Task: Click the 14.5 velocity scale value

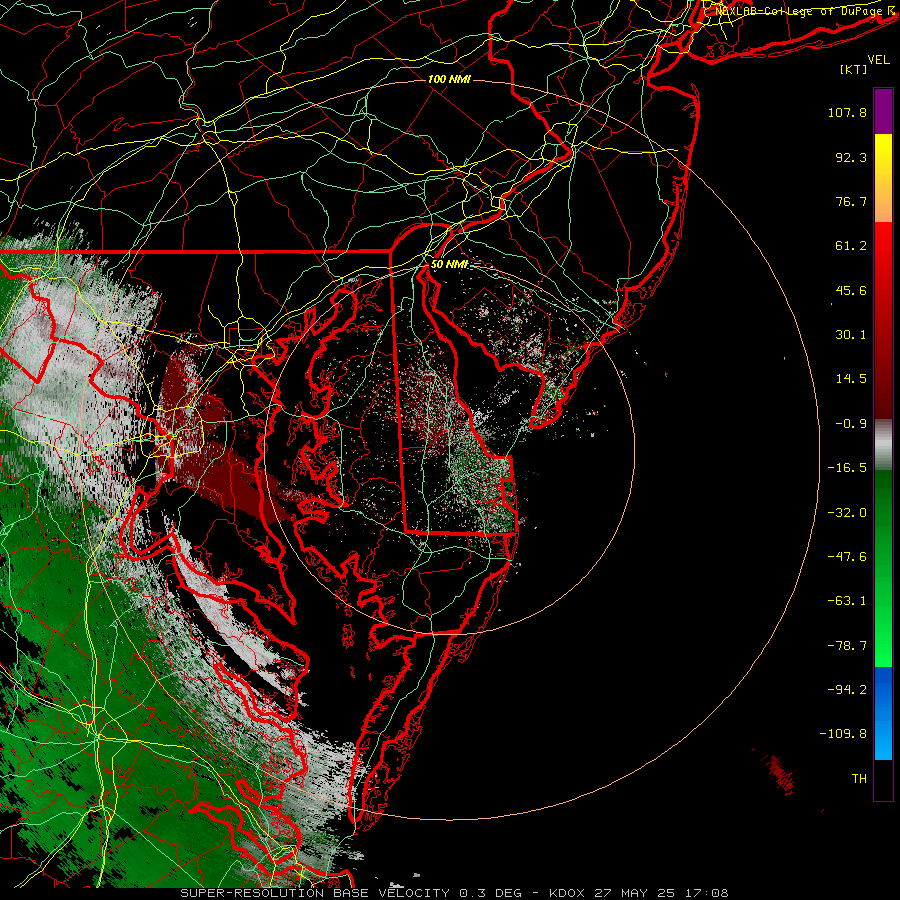Action: pyautogui.click(x=851, y=379)
